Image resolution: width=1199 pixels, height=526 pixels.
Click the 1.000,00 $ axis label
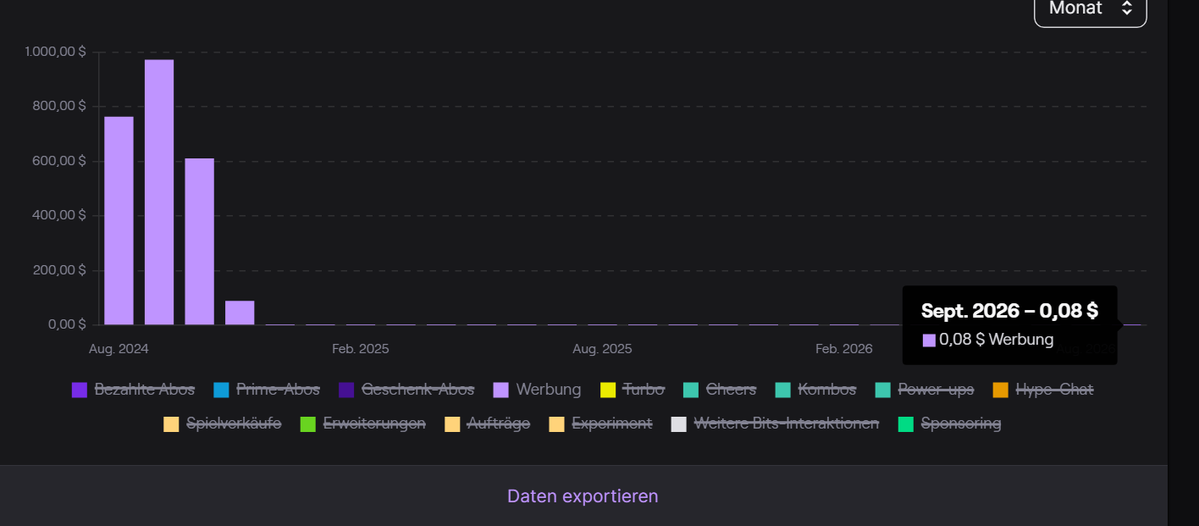click(55, 51)
